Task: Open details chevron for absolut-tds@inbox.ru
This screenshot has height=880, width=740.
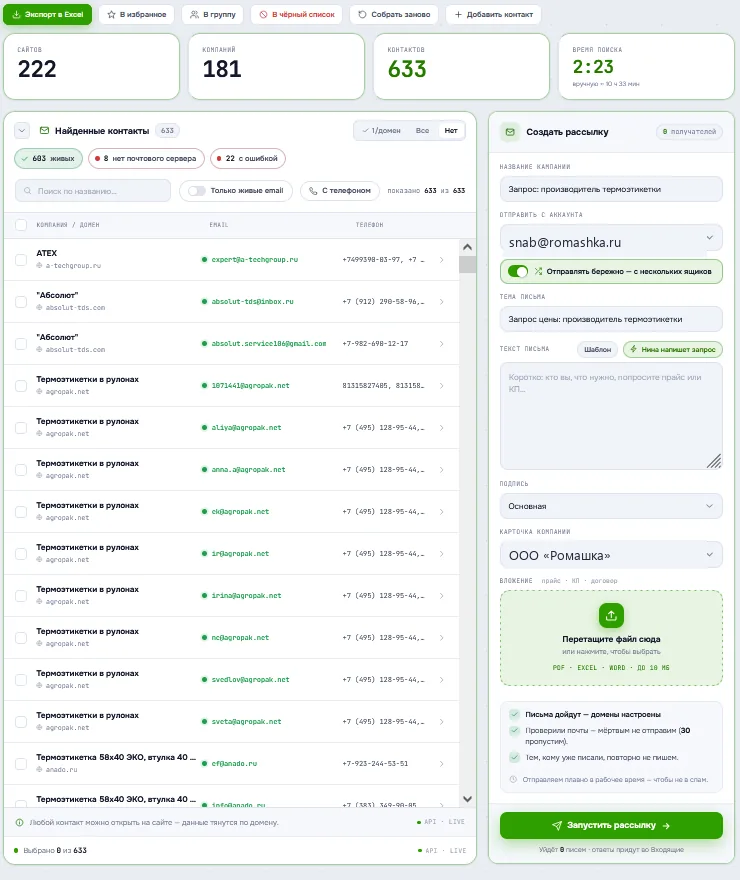Action: tap(442, 301)
